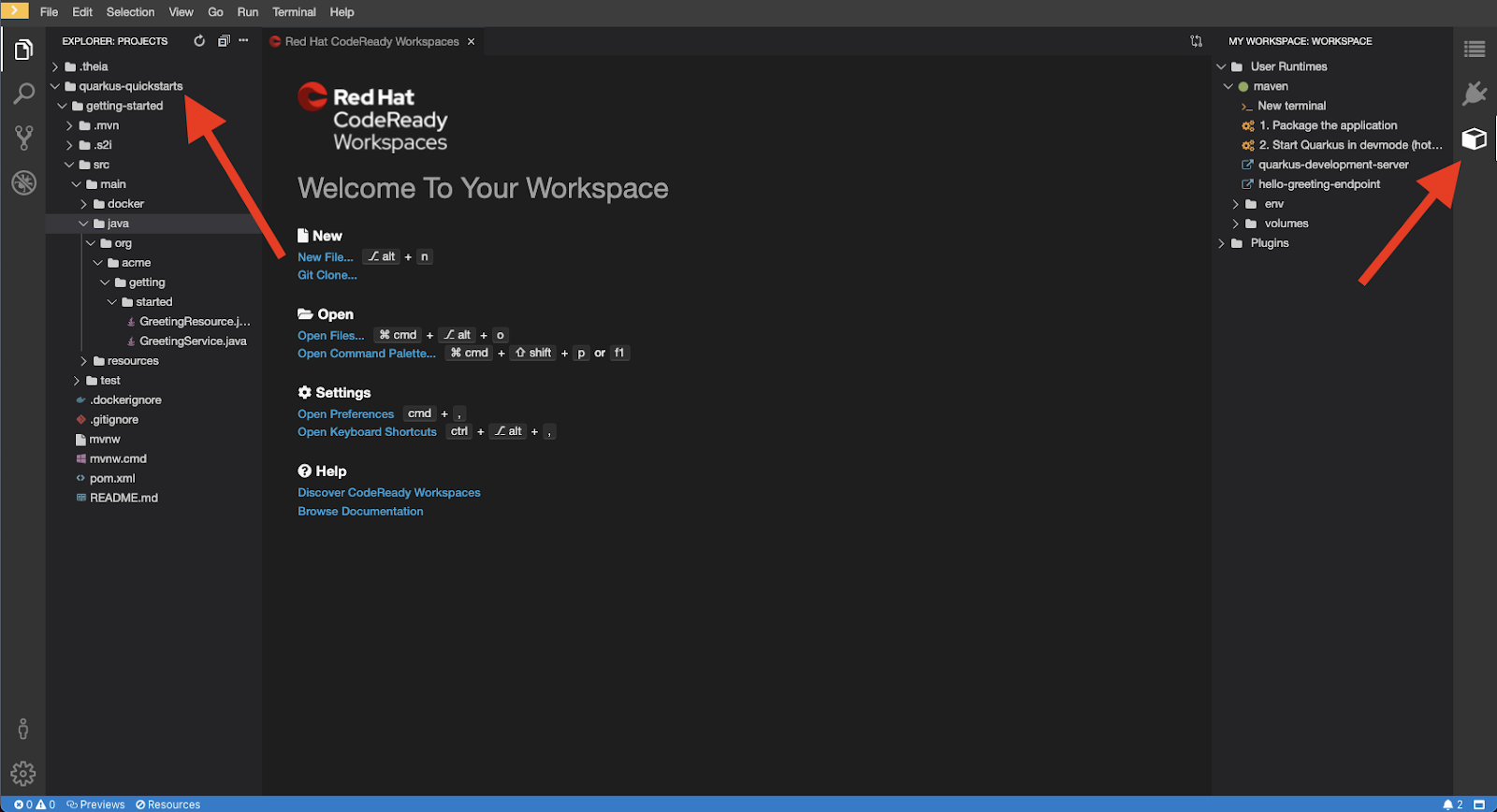Click the Git Clone... link
The width and height of the screenshot is (1497, 812).
coord(327,275)
